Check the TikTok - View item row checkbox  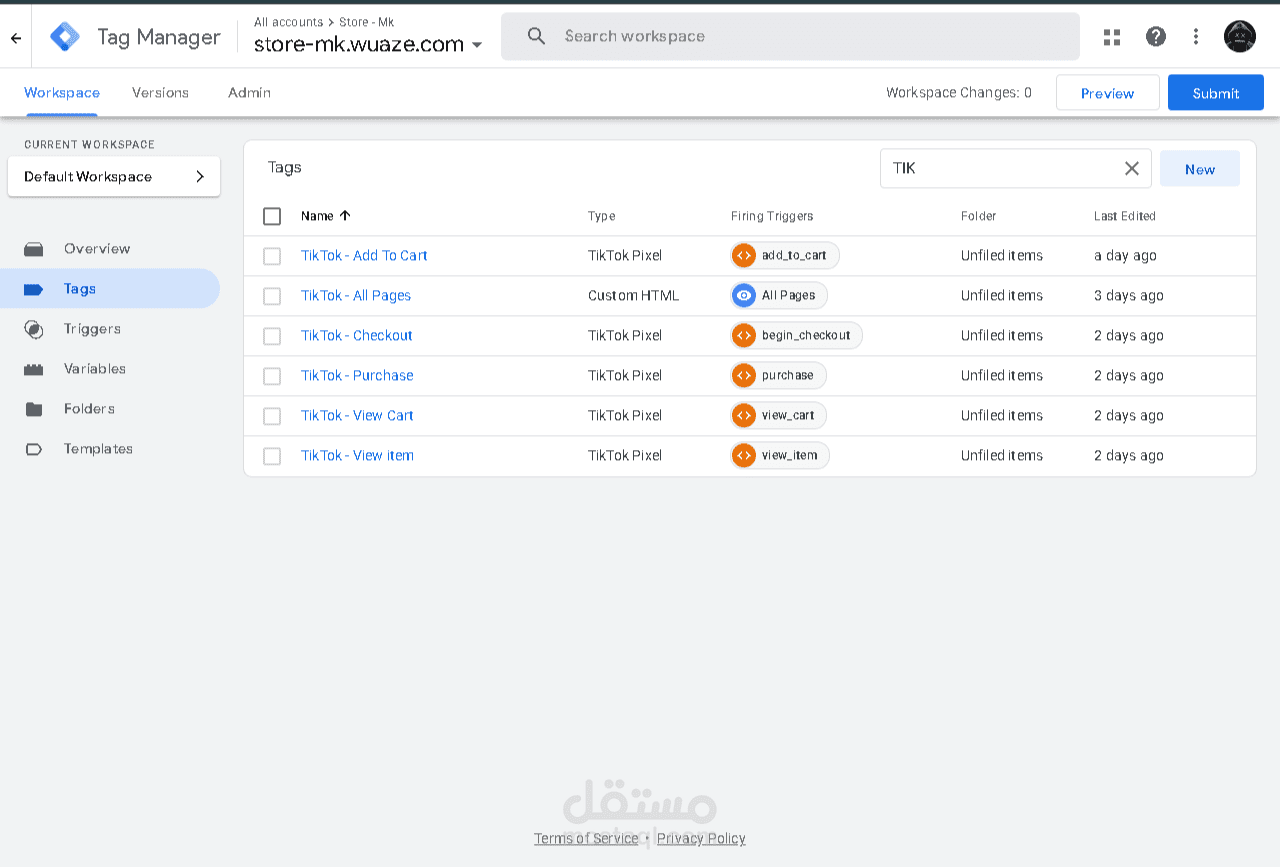[272, 456]
